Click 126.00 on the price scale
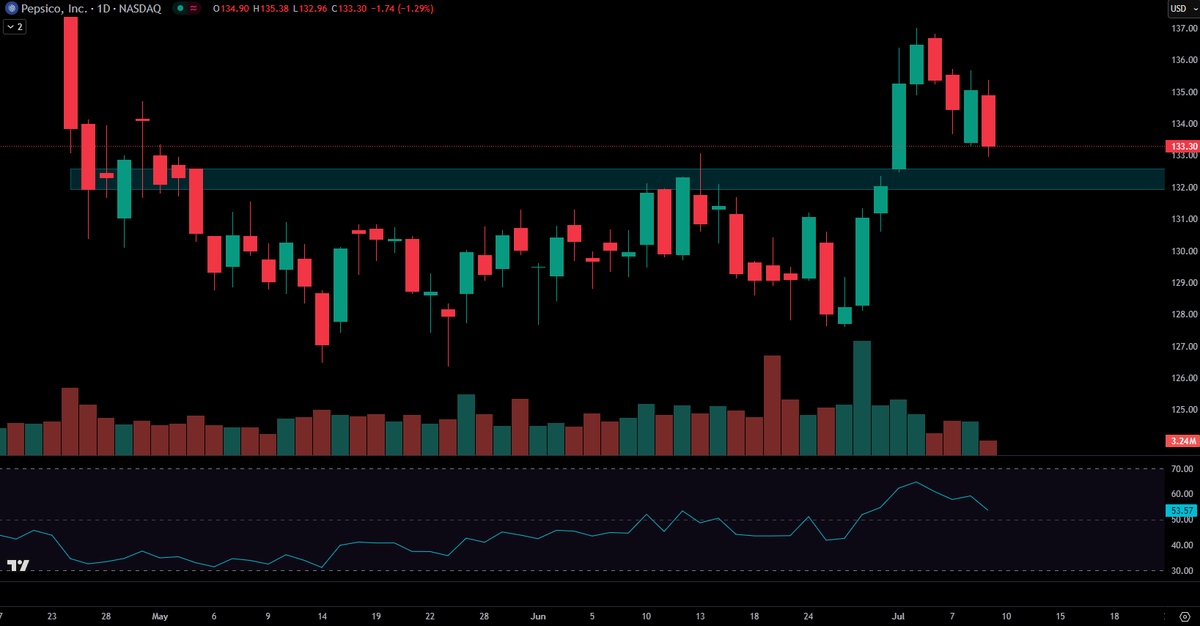Image resolution: width=1200 pixels, height=626 pixels. [1184, 378]
